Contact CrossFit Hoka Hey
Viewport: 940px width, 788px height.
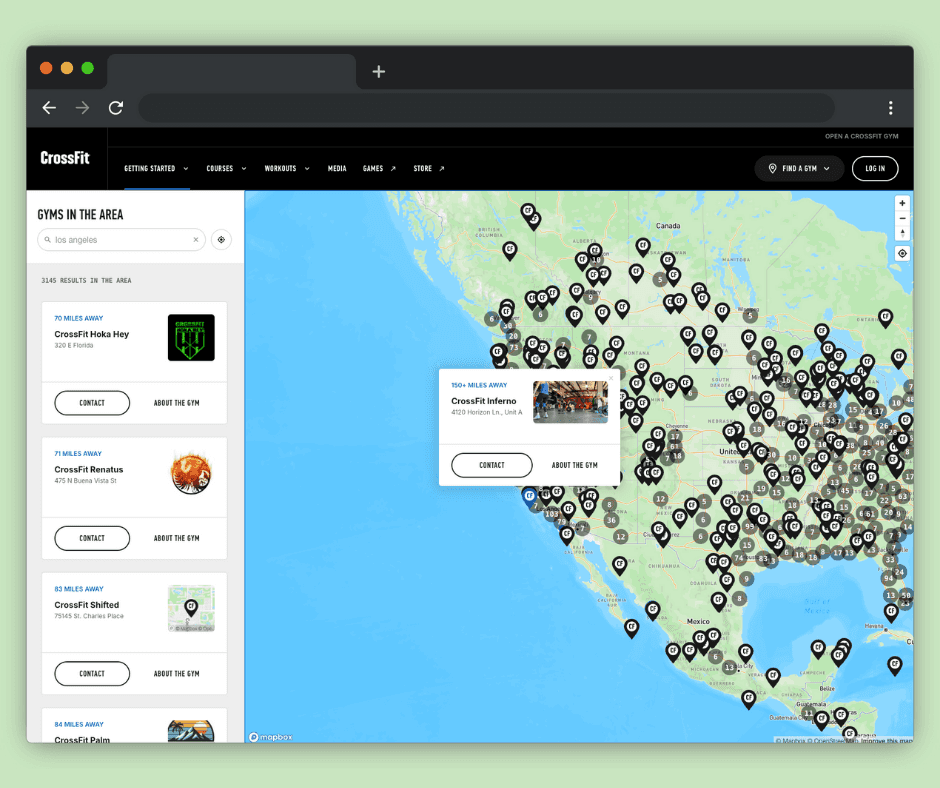coord(92,403)
